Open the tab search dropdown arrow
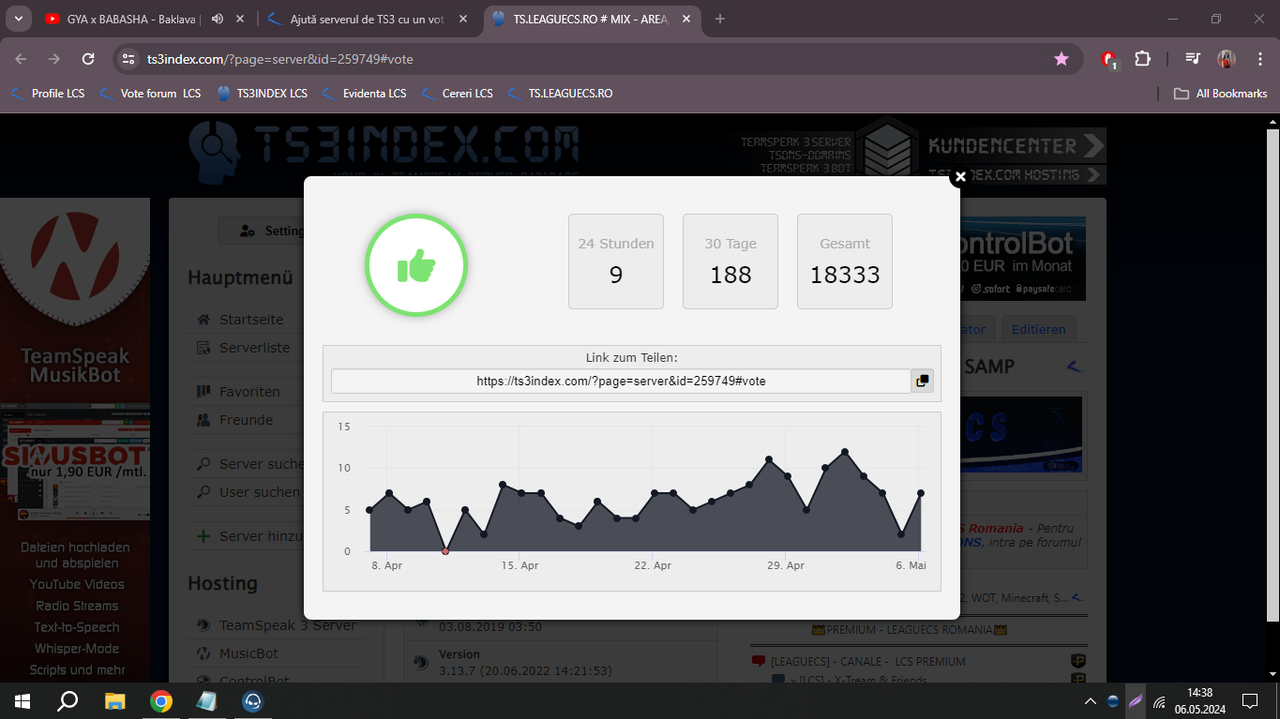The height and width of the screenshot is (719, 1280). [x=18, y=19]
